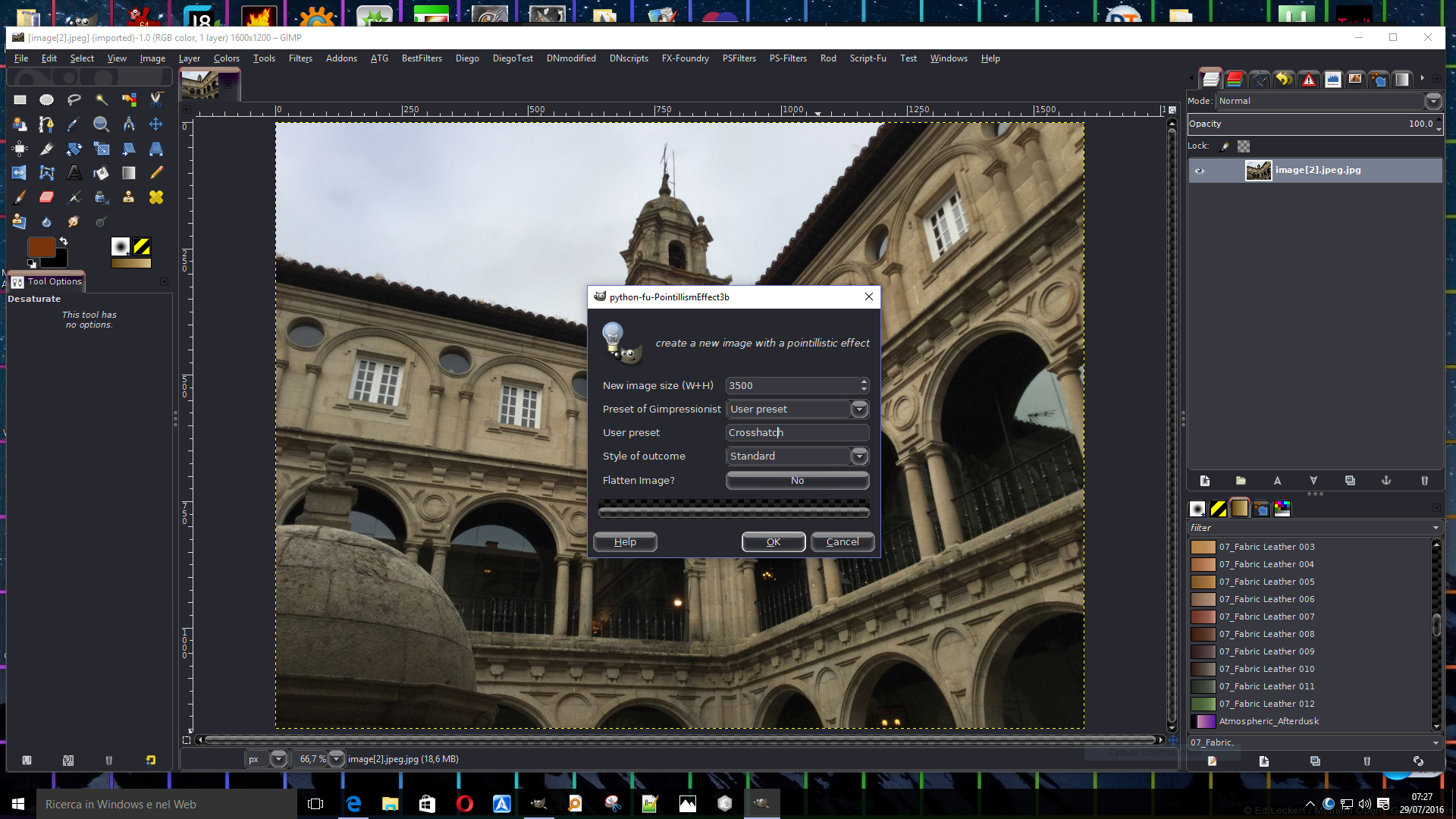Click Cancel in PointillismEffect dialog
Screen dimensions: 1456x819
click(x=843, y=541)
